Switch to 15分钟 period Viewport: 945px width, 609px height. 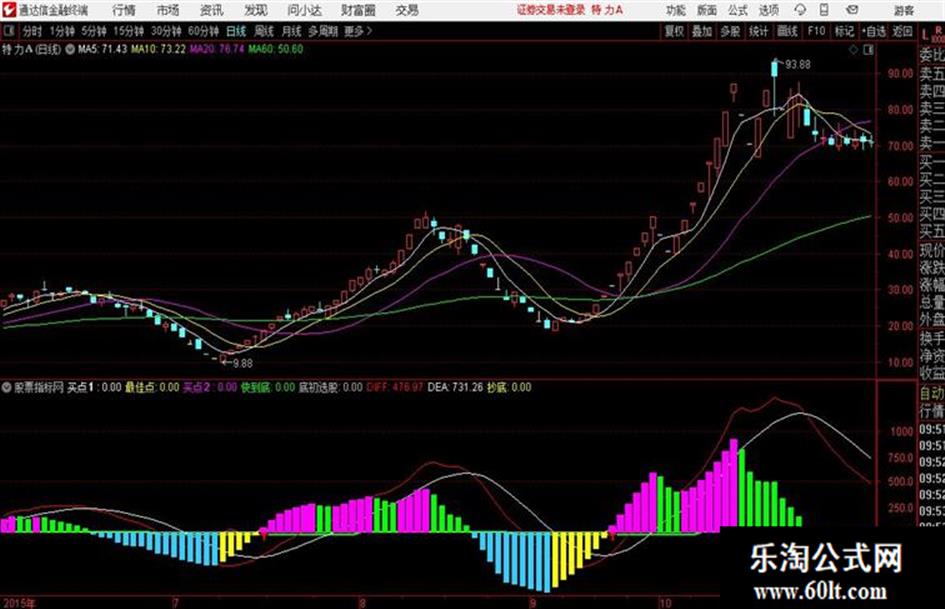point(128,31)
